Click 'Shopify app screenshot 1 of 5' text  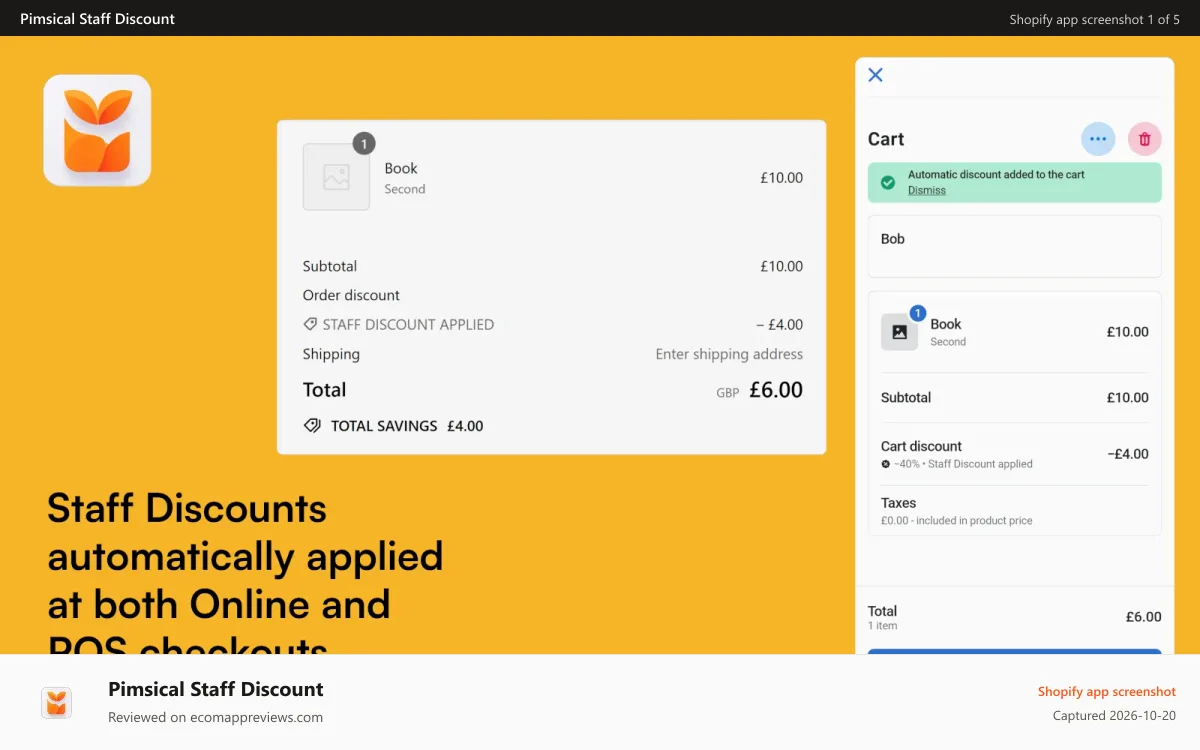click(x=1095, y=19)
